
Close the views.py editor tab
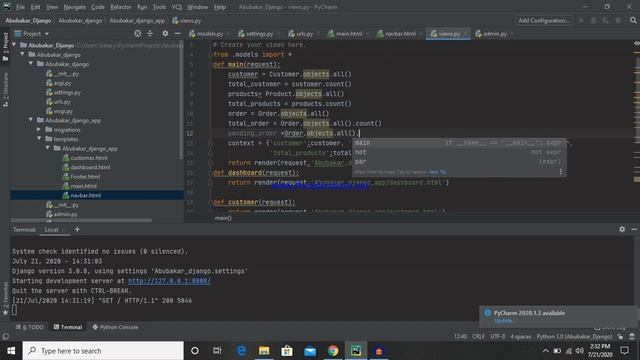465,34
